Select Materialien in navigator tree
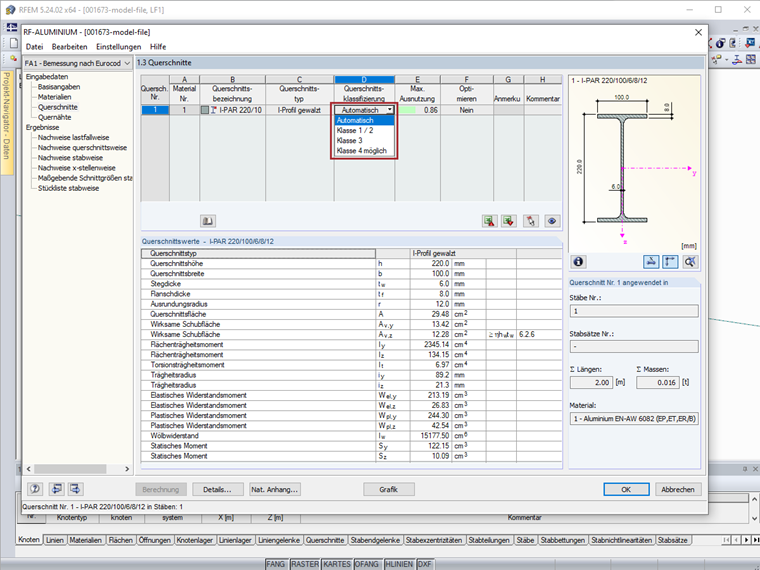 pos(55,97)
